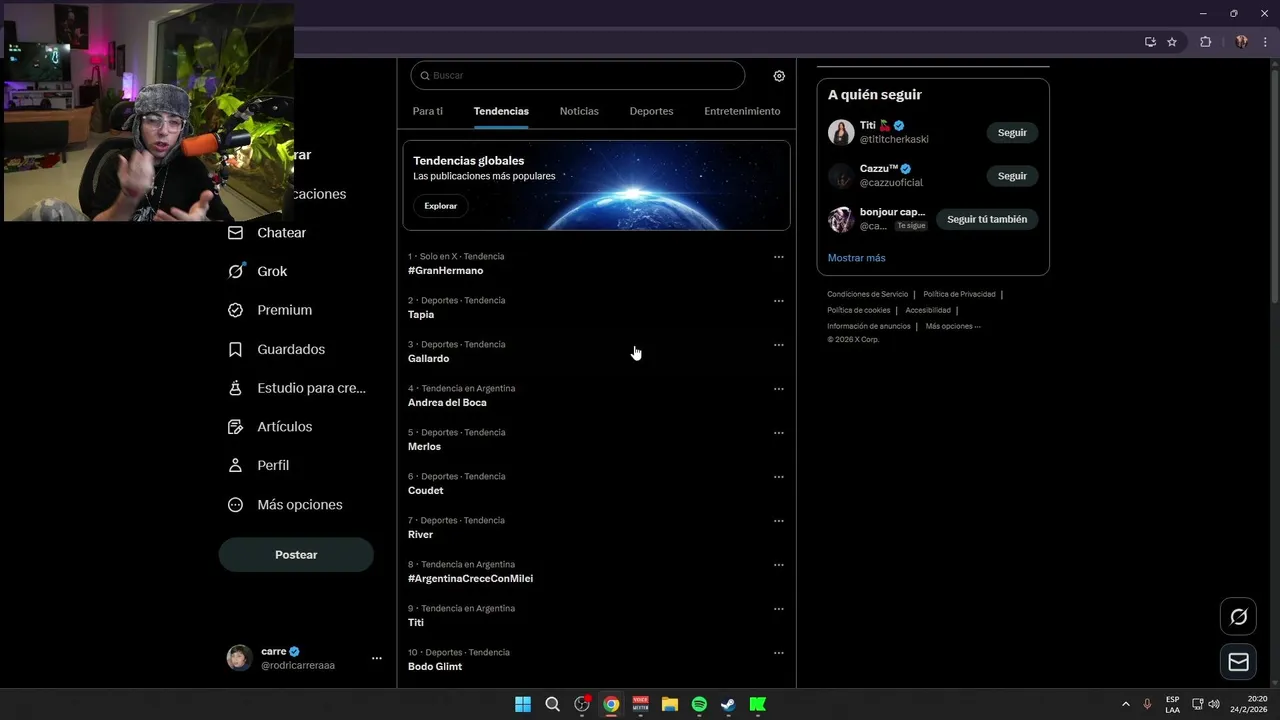Open Política de Privacidad link
The width and height of the screenshot is (1280, 720).
[x=959, y=294]
